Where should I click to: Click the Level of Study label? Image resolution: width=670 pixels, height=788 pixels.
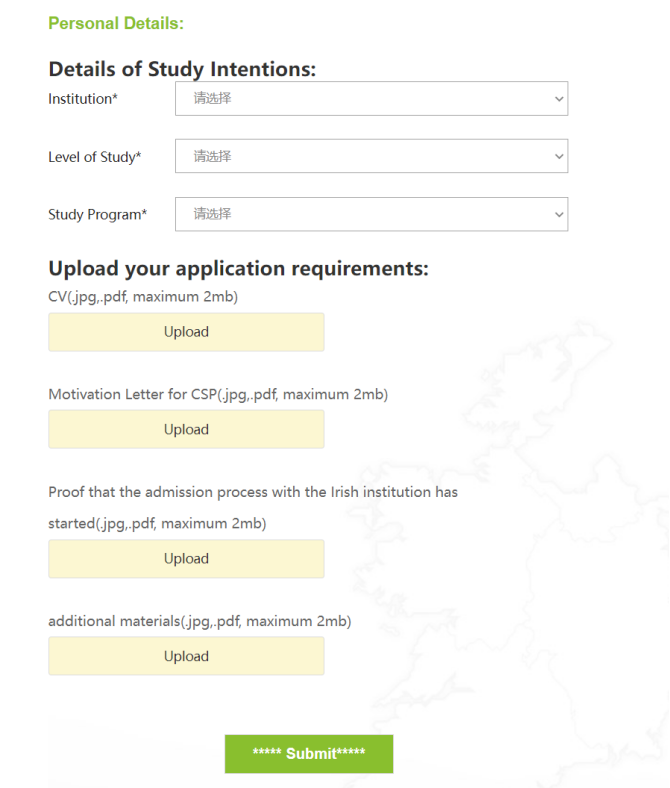(x=95, y=157)
